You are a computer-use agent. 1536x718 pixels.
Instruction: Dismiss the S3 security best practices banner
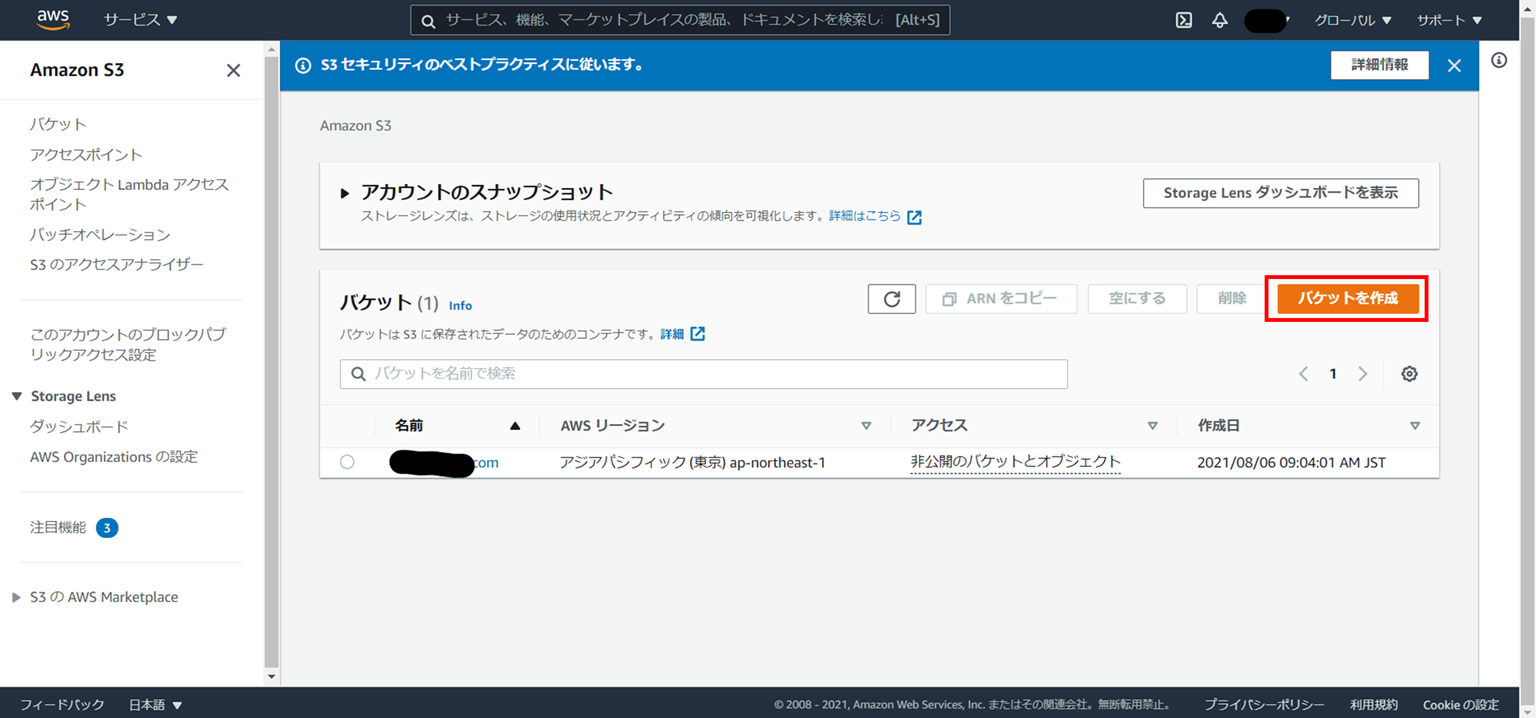pos(1454,65)
